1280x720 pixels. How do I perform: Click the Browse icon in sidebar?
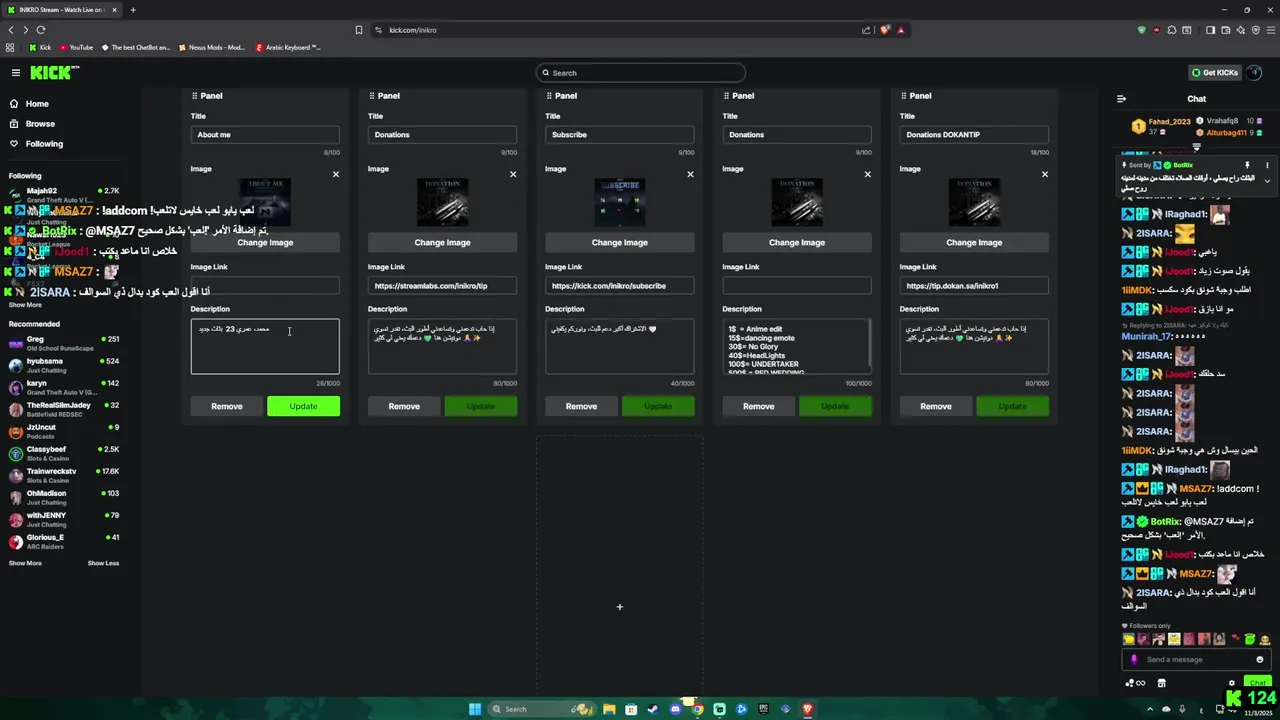pyautogui.click(x=14, y=124)
